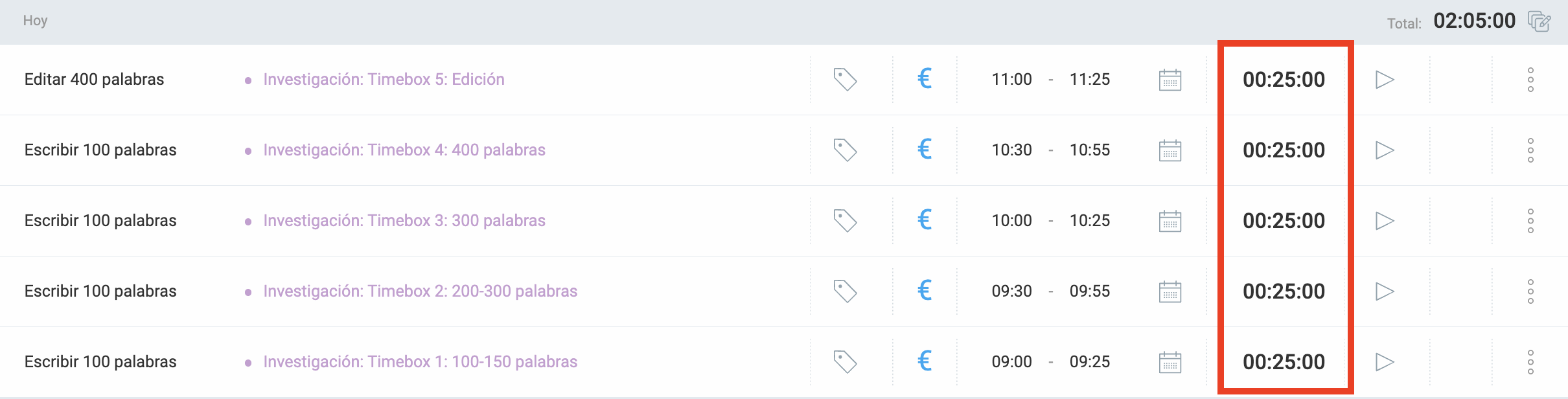Image resolution: width=1568 pixels, height=399 pixels.
Task: Open three-dot menu for Timebox 1 entry
Action: click(1530, 362)
